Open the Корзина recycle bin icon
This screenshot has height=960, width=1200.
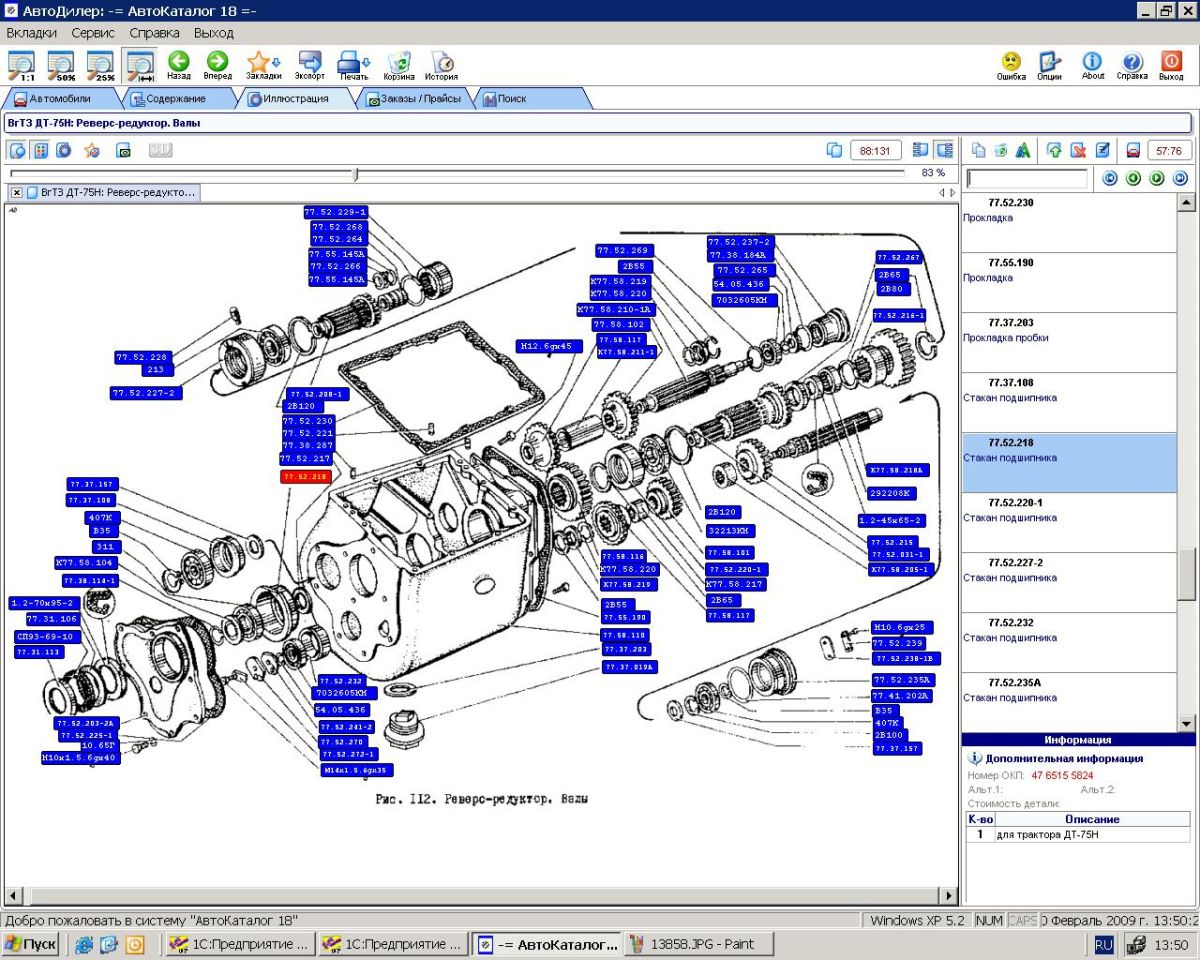tap(399, 62)
